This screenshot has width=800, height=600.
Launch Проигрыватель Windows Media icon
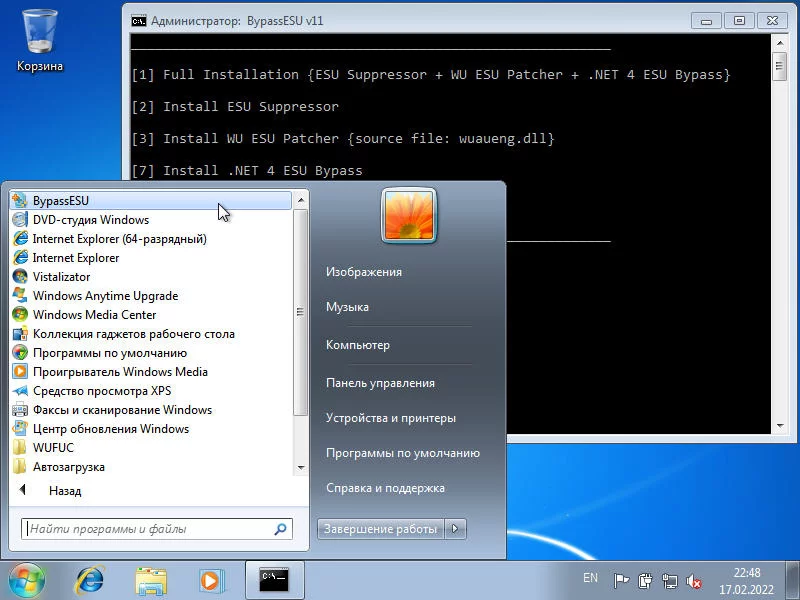click(20, 371)
